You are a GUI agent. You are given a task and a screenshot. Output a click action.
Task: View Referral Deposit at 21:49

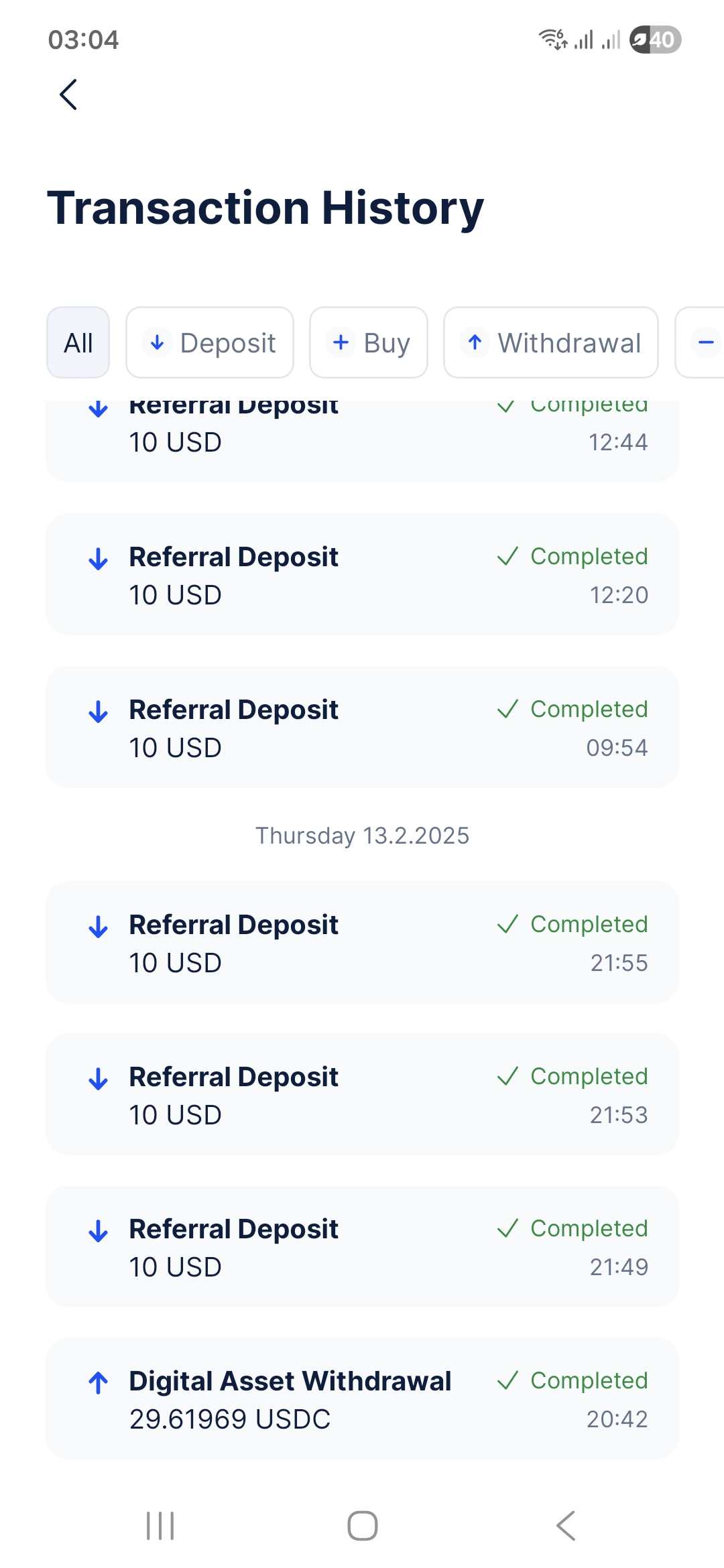tap(362, 1247)
